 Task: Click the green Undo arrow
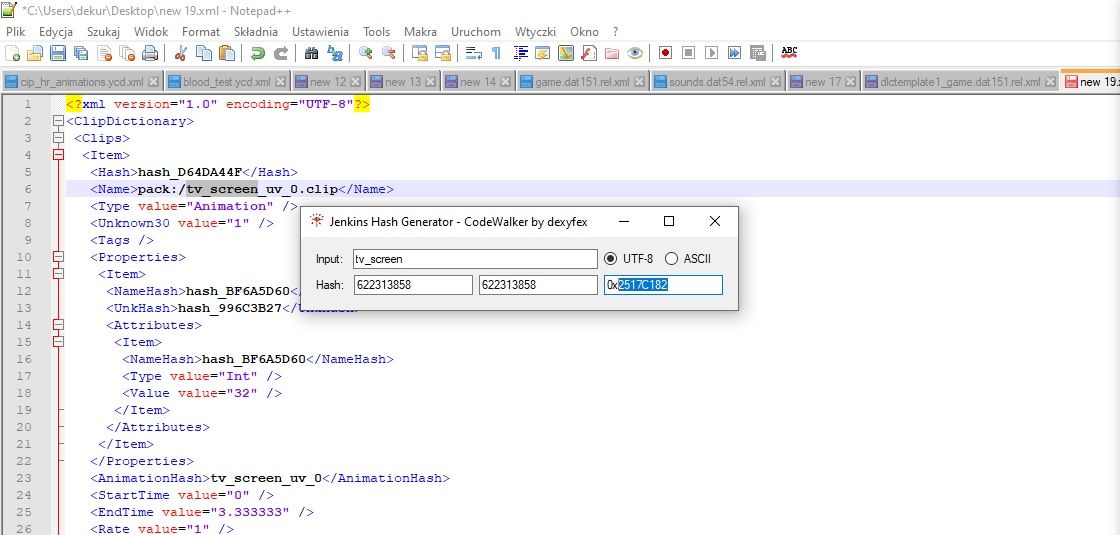pyautogui.click(x=258, y=53)
